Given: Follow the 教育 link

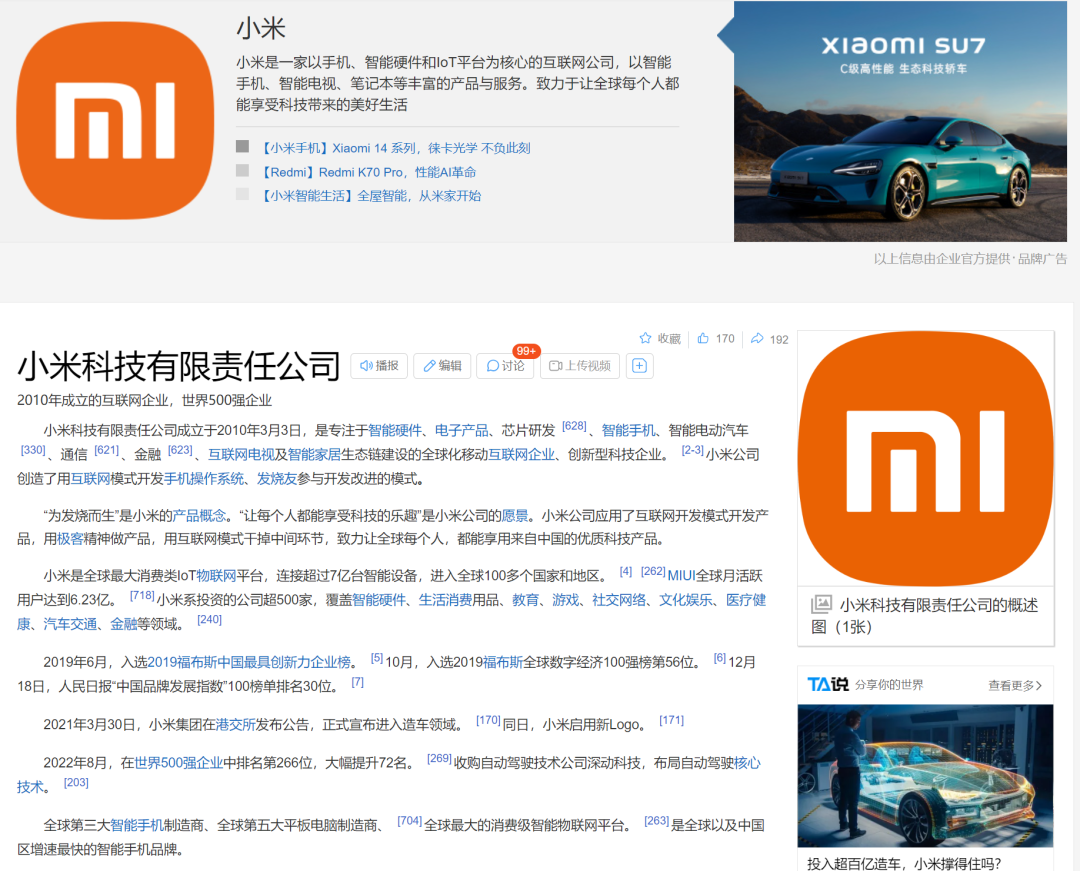Looking at the screenshot, I should coord(526,600).
